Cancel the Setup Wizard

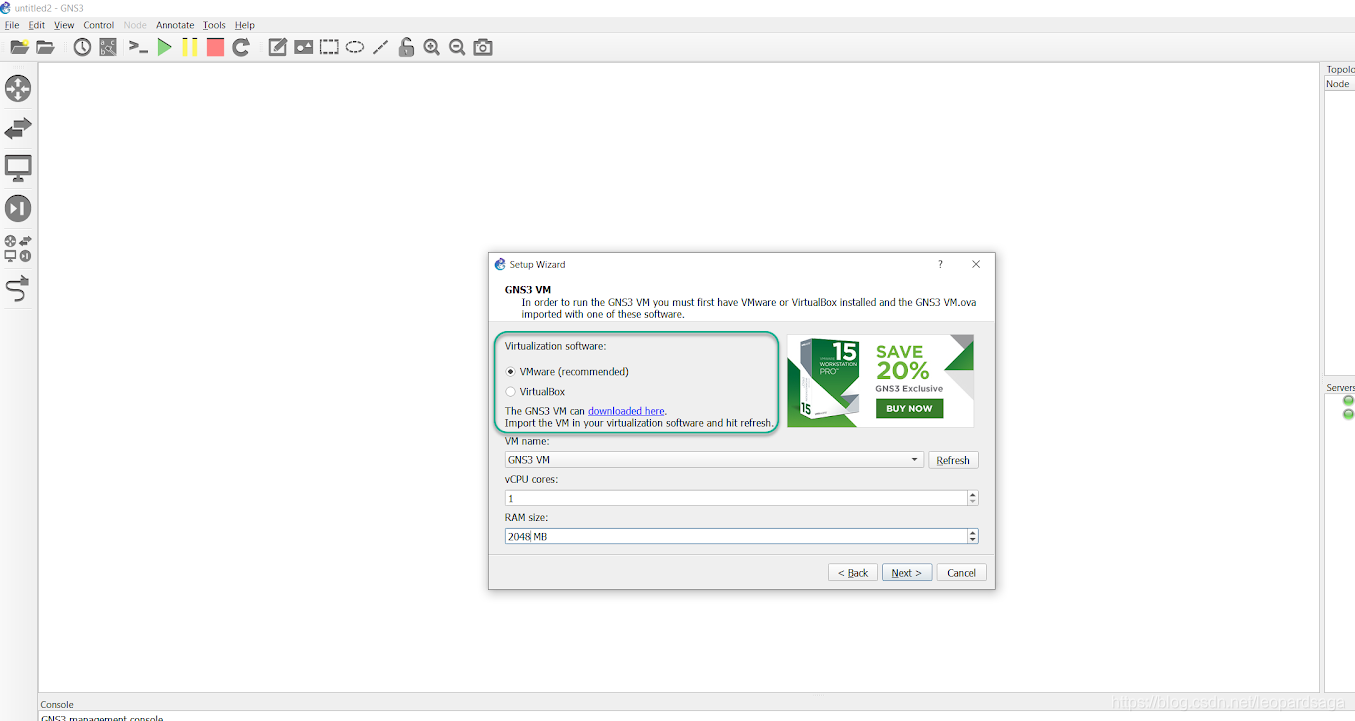[x=962, y=573]
